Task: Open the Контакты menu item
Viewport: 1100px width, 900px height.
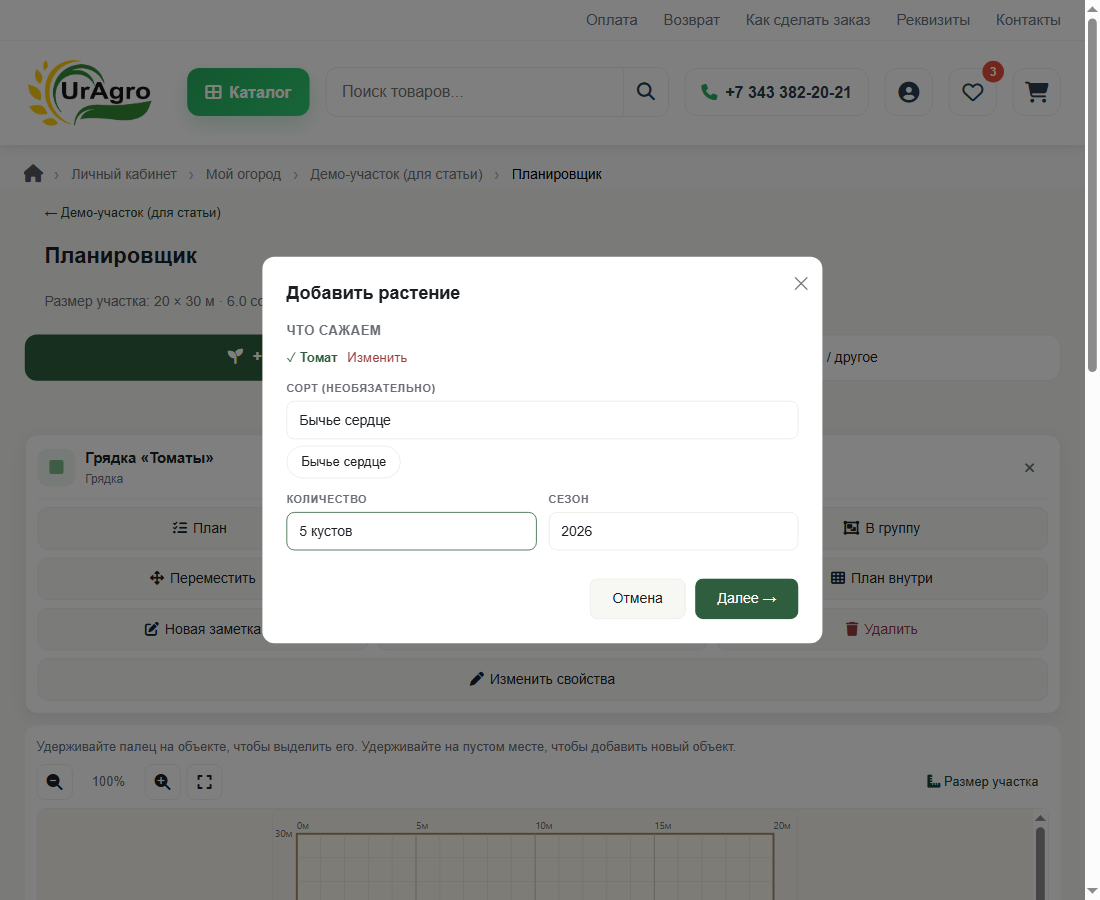Action: (1028, 20)
